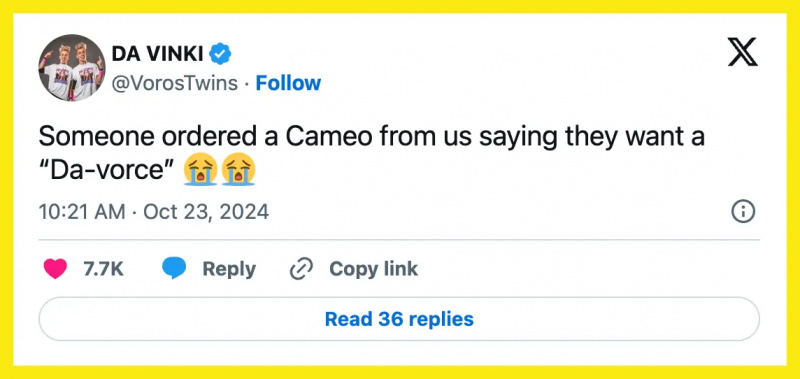Like the tweet with the heart icon
The width and height of the screenshot is (800, 379).
[55, 269]
